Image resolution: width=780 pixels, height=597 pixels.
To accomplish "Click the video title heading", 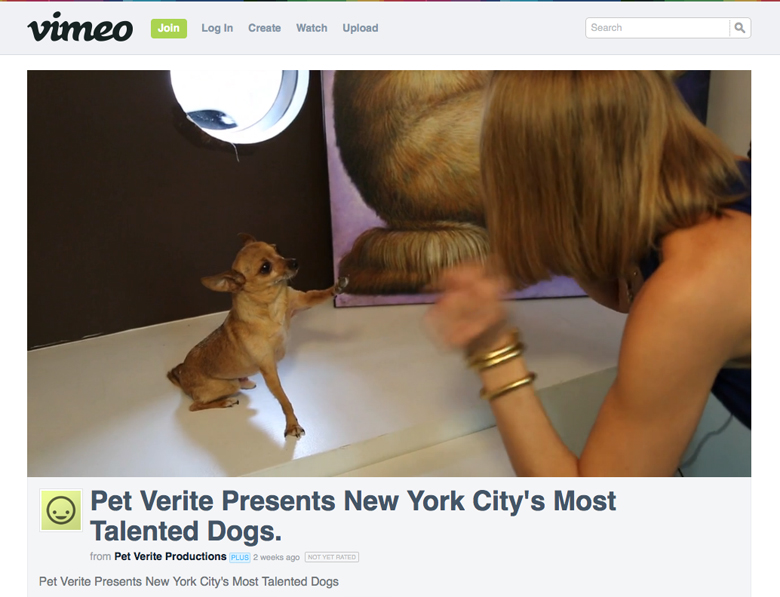I will [353, 516].
